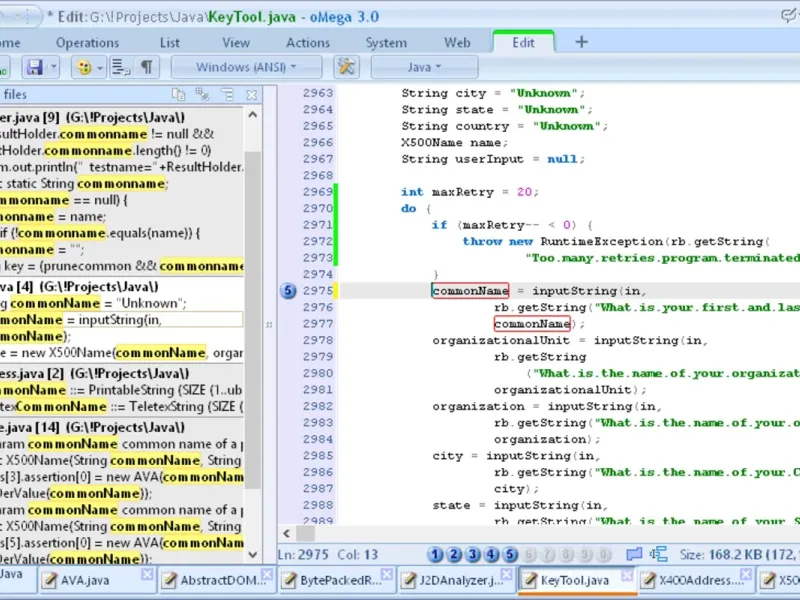The height and width of the screenshot is (600, 800).
Task: Click inactive bookmark 0 in status bar
Action: (604, 554)
